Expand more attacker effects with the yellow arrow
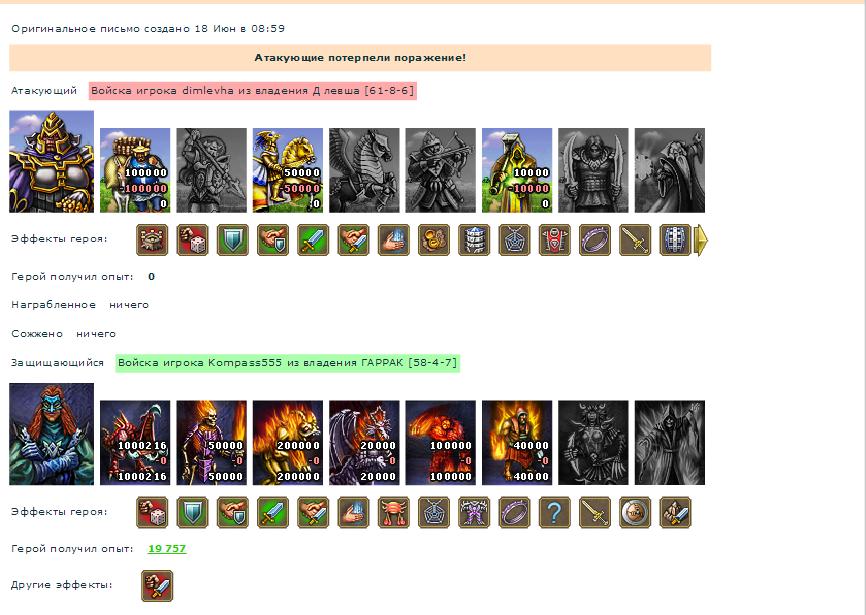The width and height of the screenshot is (866, 615). click(x=700, y=240)
